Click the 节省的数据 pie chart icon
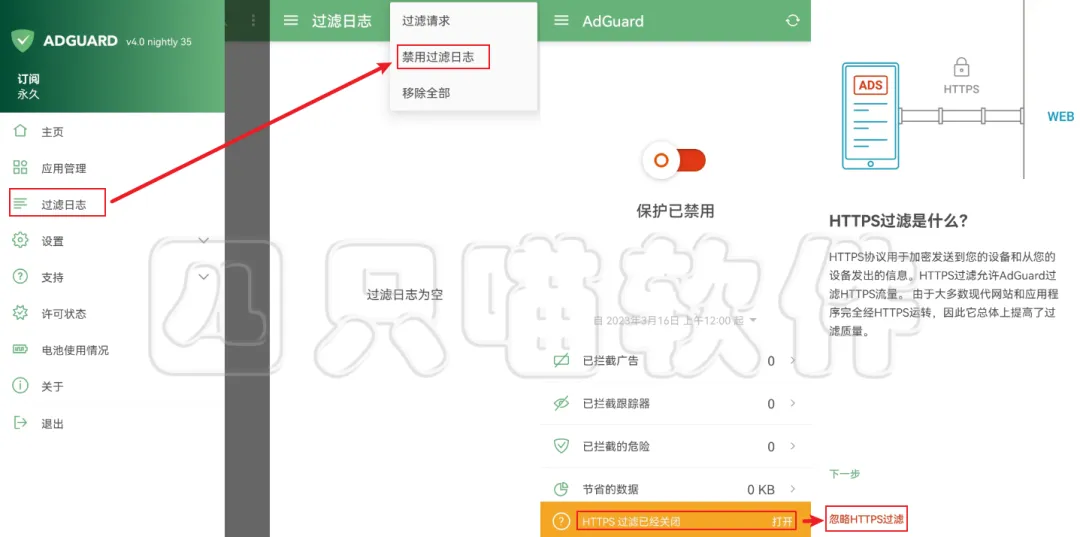This screenshot has width=1080, height=537. [x=562, y=489]
